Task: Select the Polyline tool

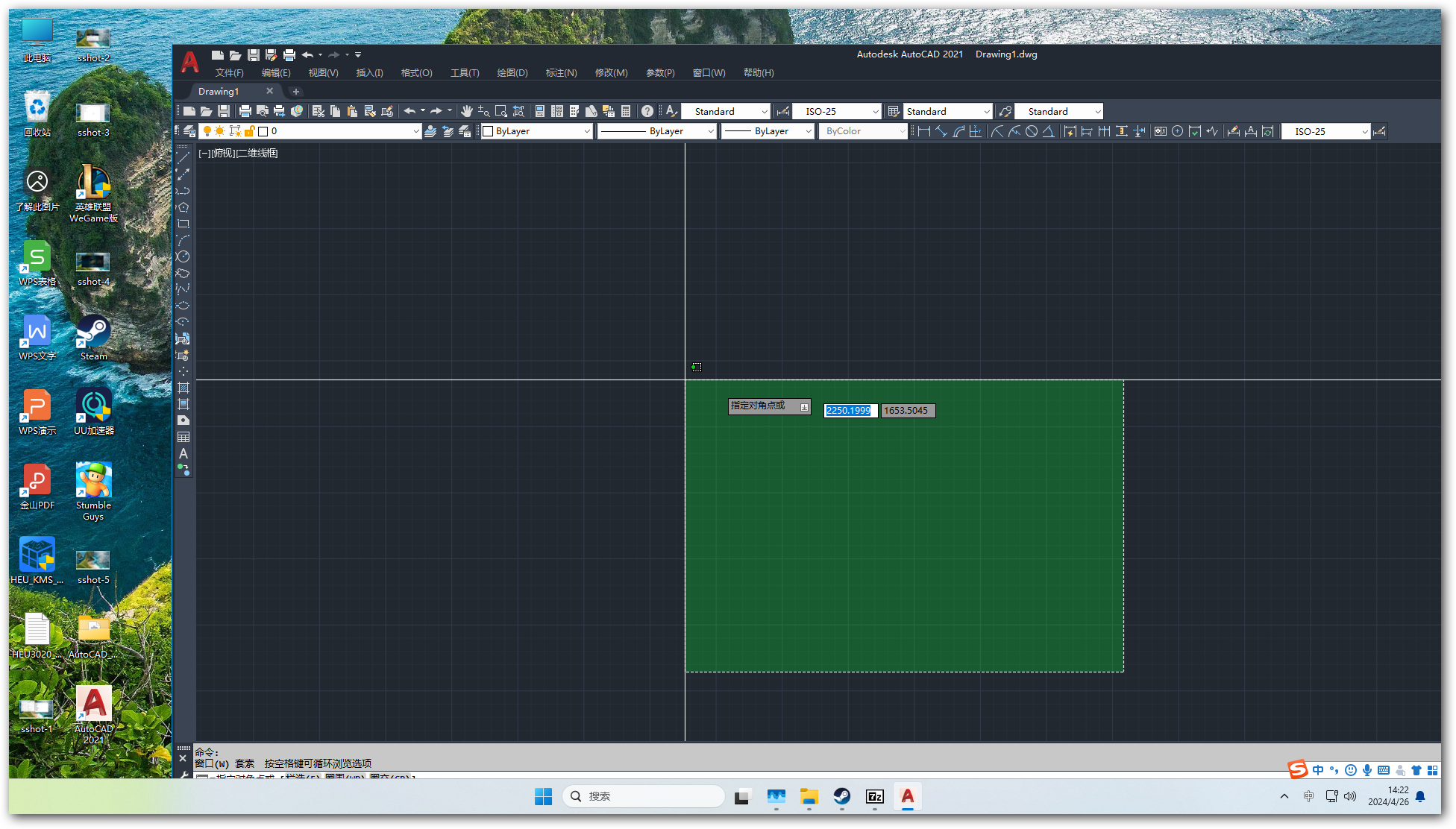Action: (183, 190)
